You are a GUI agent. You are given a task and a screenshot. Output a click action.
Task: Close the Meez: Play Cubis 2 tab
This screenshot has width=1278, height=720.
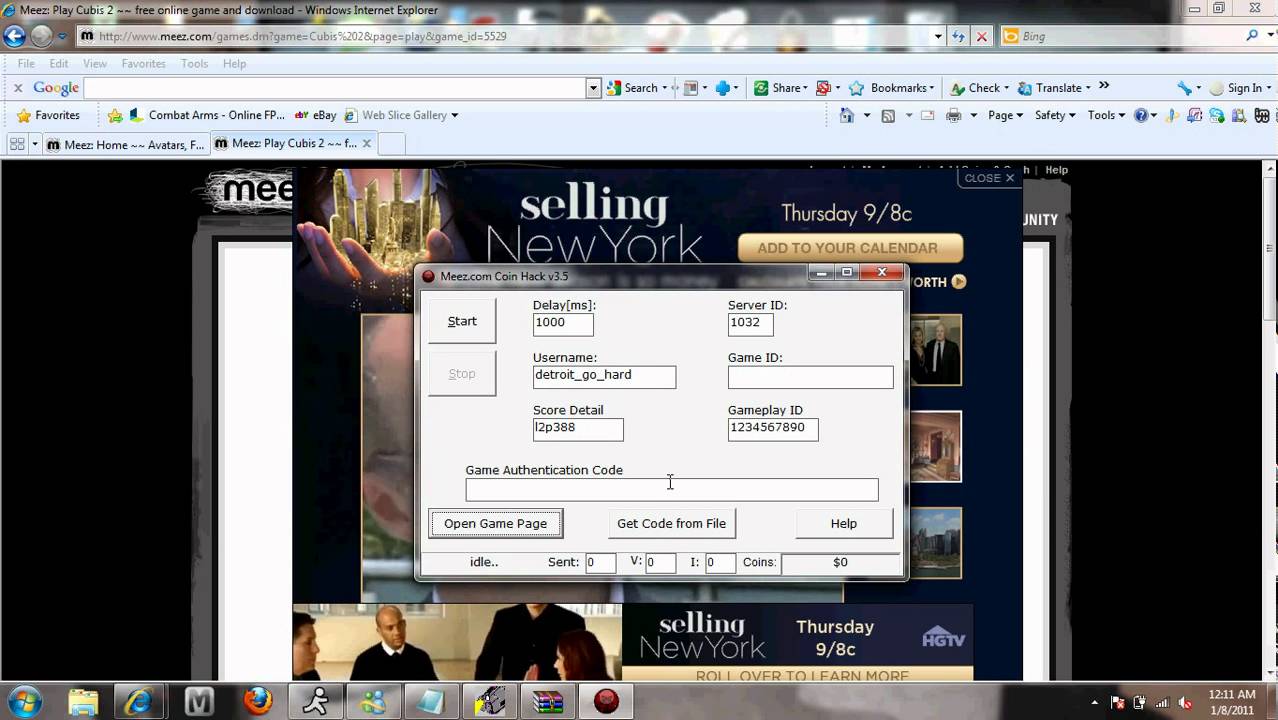pos(366,144)
